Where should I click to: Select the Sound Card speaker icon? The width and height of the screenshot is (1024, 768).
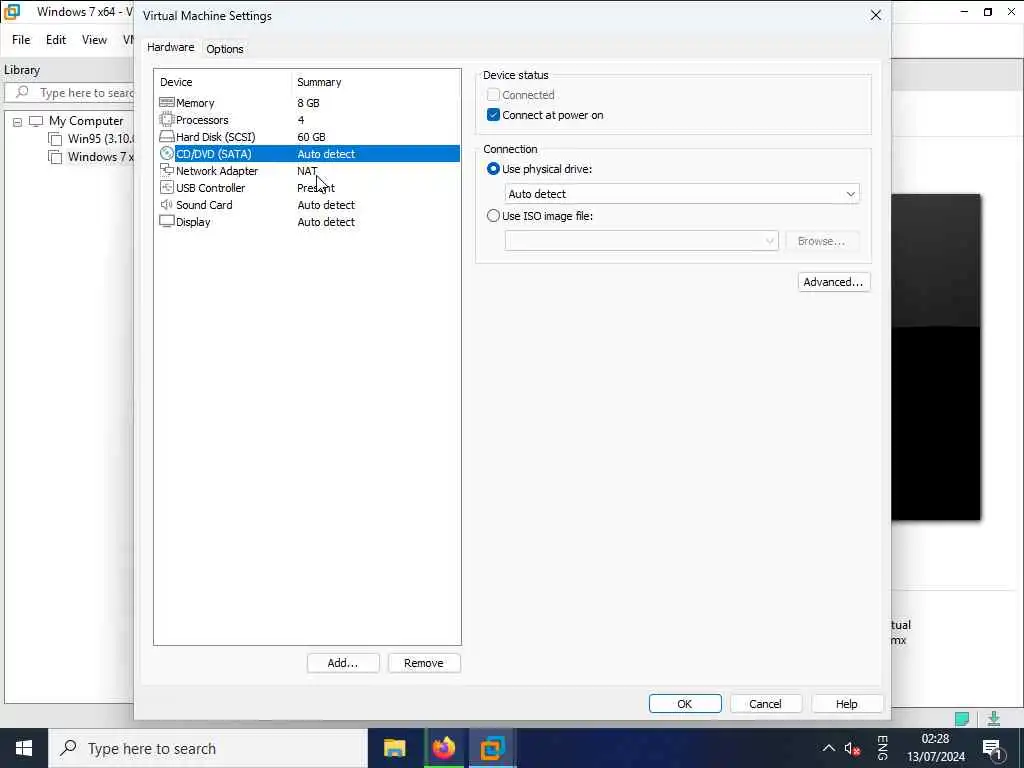(167, 204)
